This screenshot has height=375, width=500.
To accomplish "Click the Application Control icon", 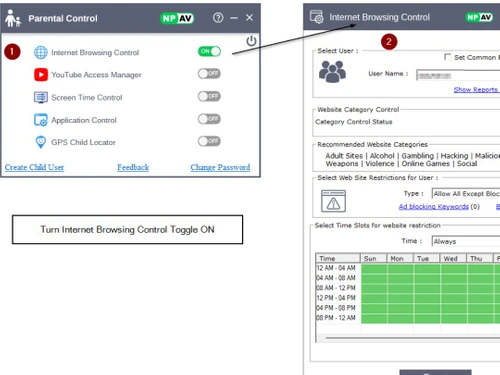I will [41, 120].
